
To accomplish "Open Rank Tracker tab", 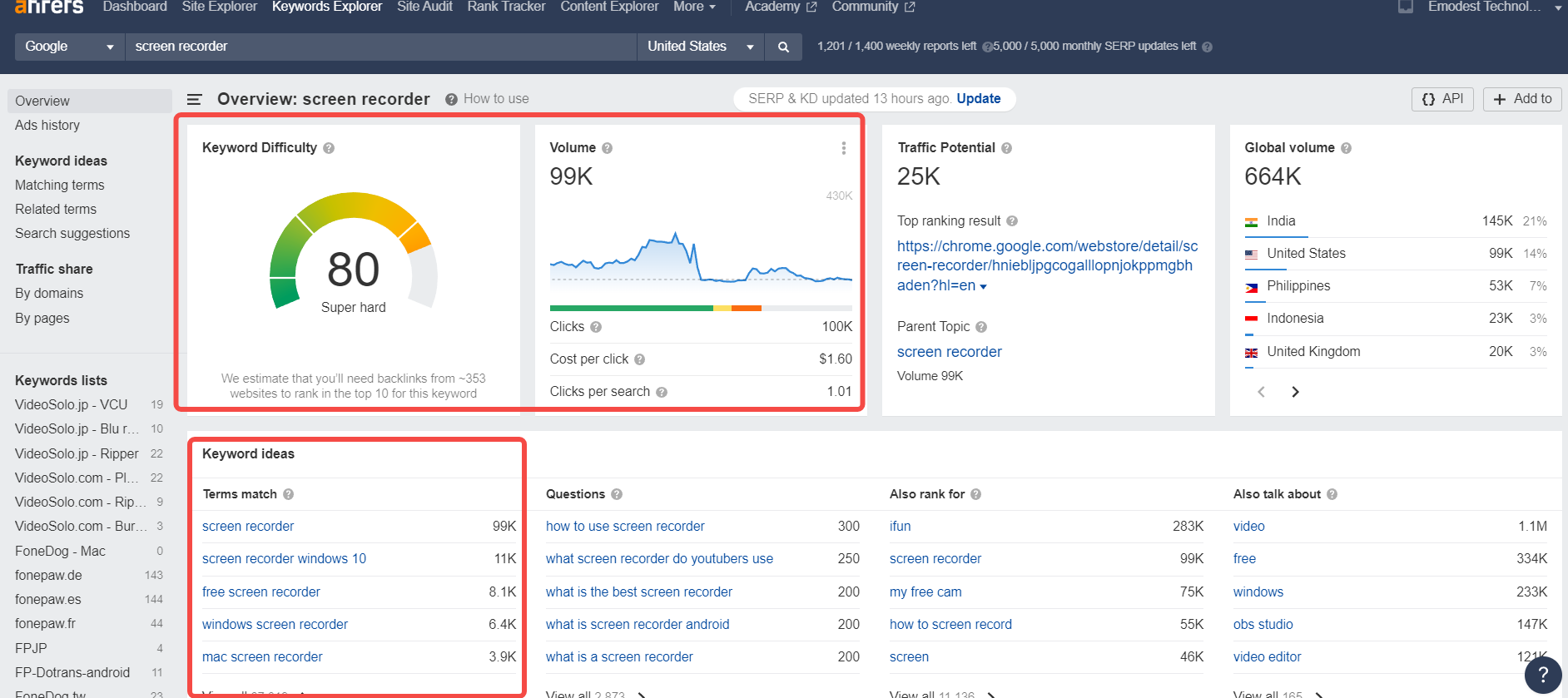I will coord(506,7).
